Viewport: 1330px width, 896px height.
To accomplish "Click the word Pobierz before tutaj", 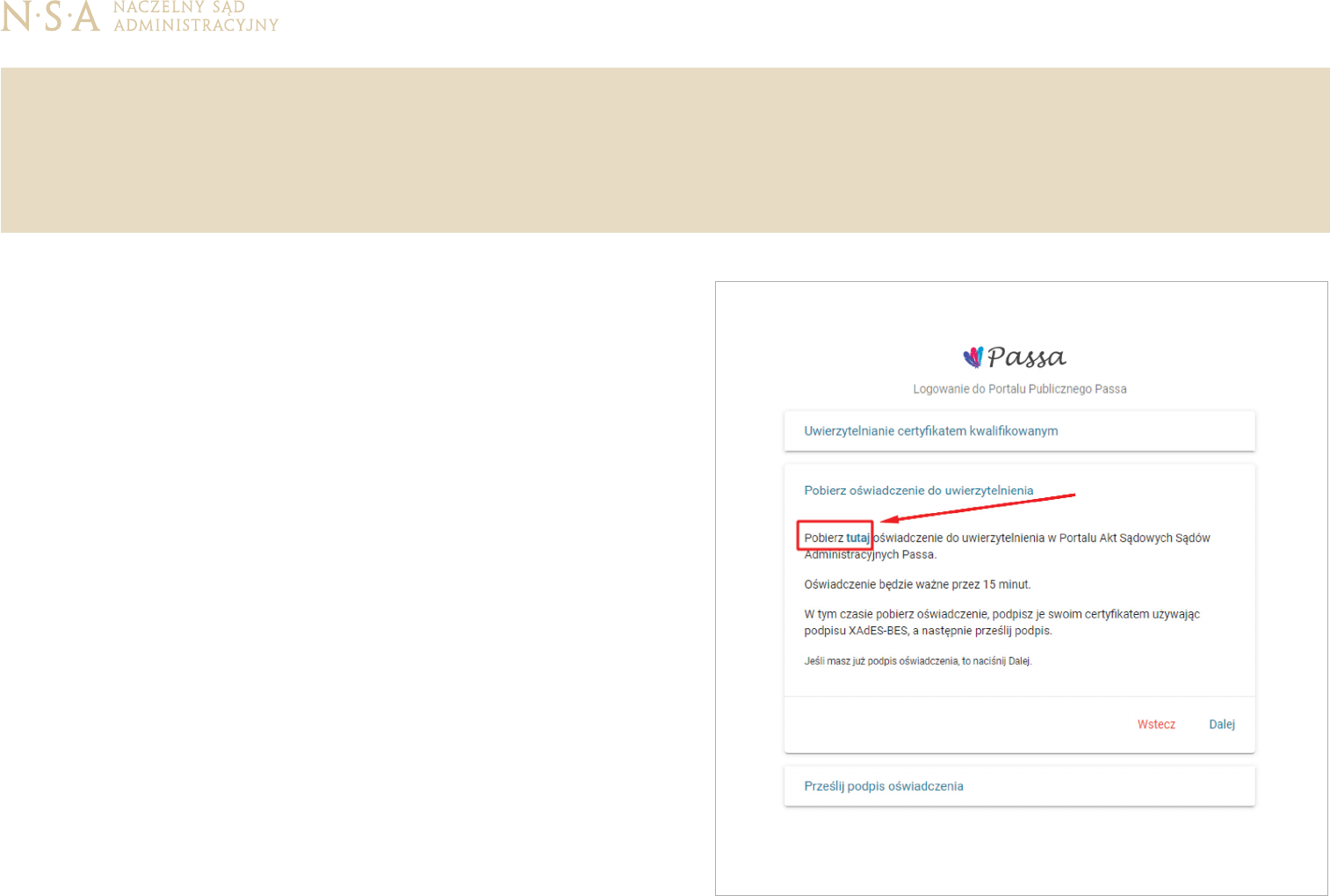I will click(x=823, y=538).
